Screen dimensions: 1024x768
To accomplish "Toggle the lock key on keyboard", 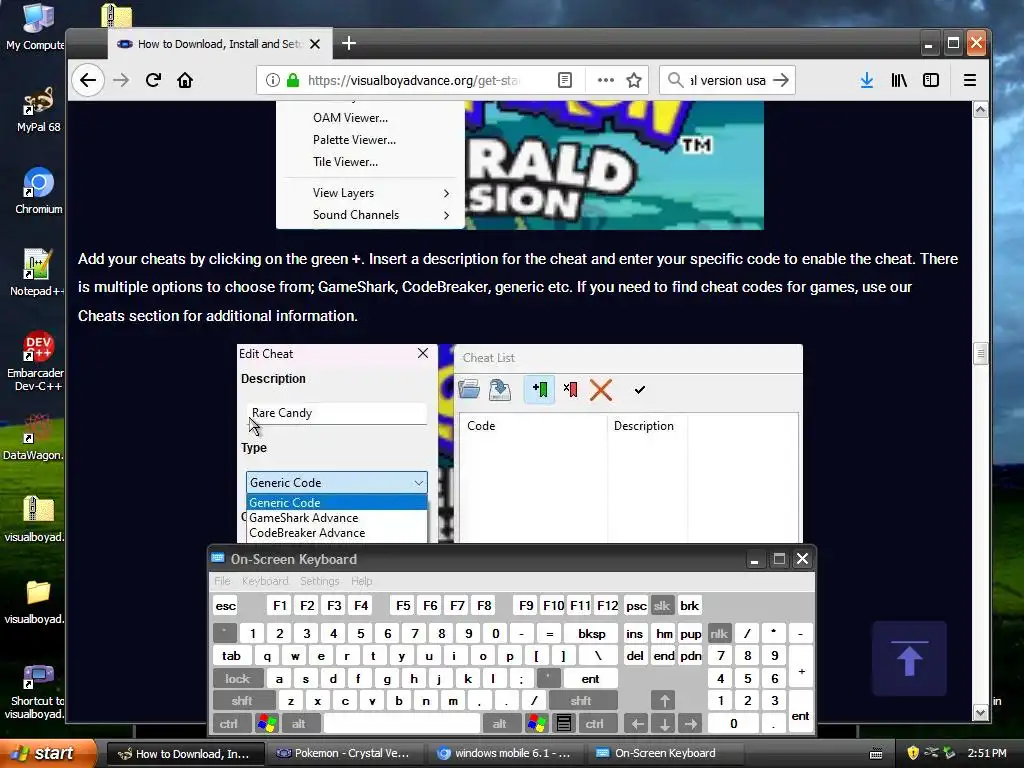I will 238,679.
